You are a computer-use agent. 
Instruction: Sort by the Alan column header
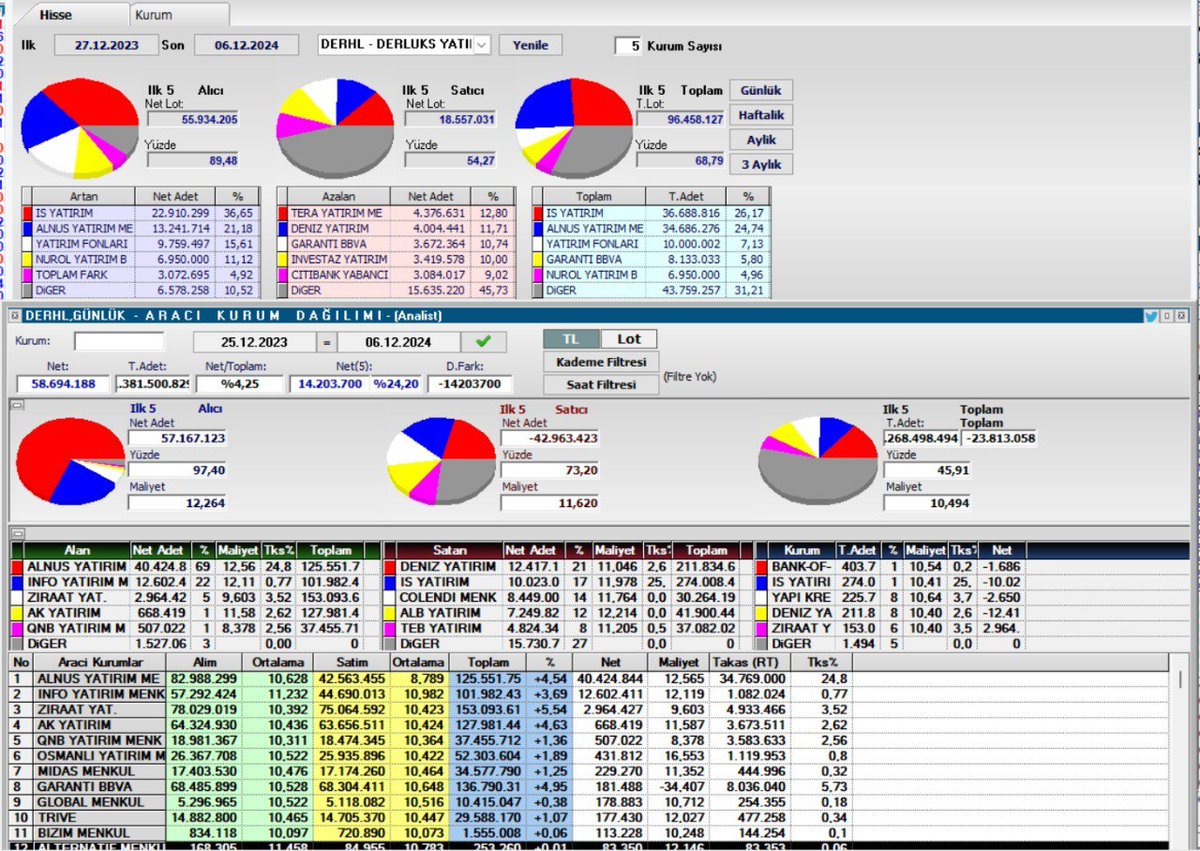tap(77, 550)
